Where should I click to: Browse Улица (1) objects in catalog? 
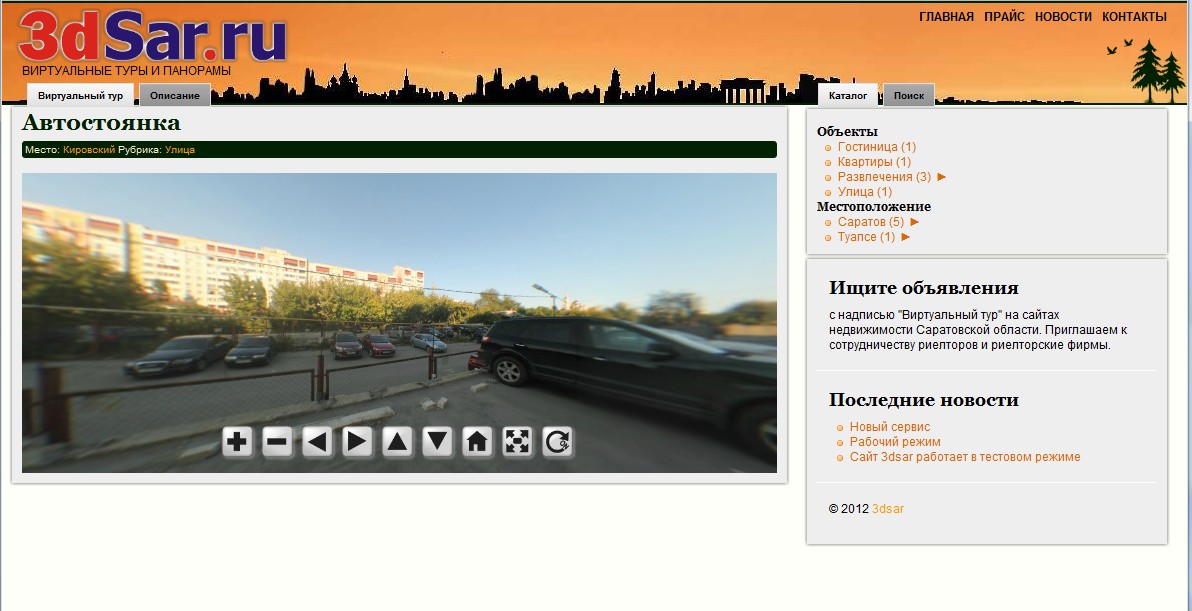click(865, 192)
